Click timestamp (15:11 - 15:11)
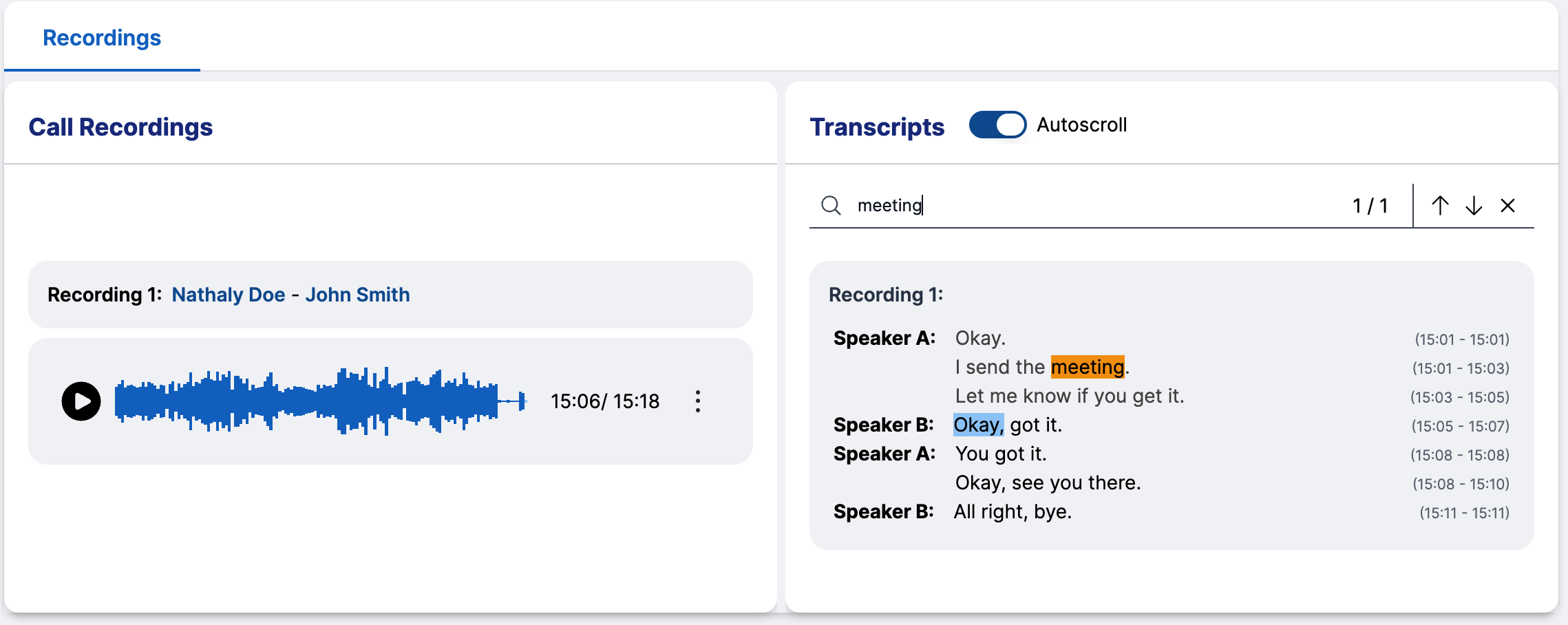1568x625 pixels. point(1465,513)
